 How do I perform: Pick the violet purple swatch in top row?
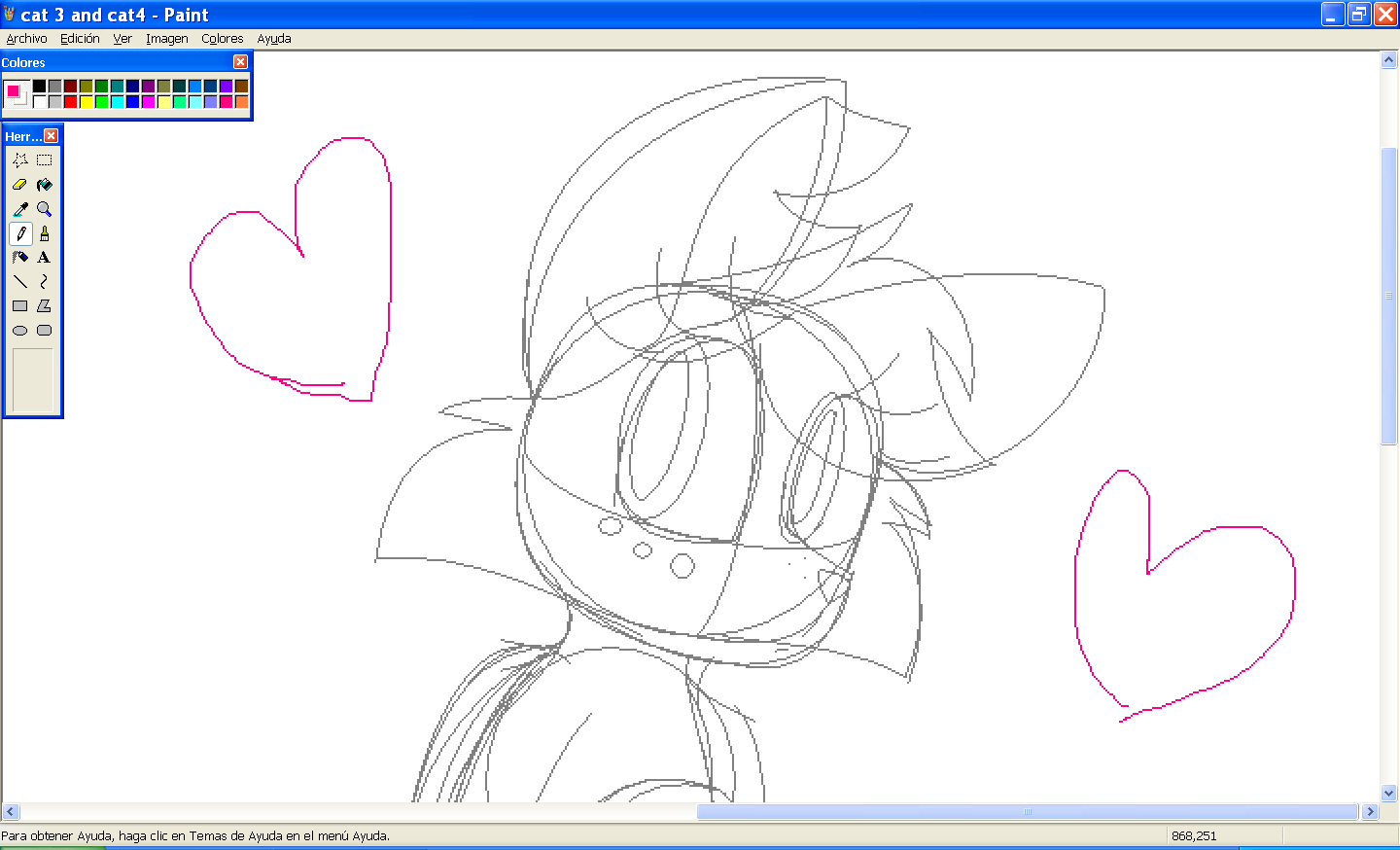tap(227, 86)
